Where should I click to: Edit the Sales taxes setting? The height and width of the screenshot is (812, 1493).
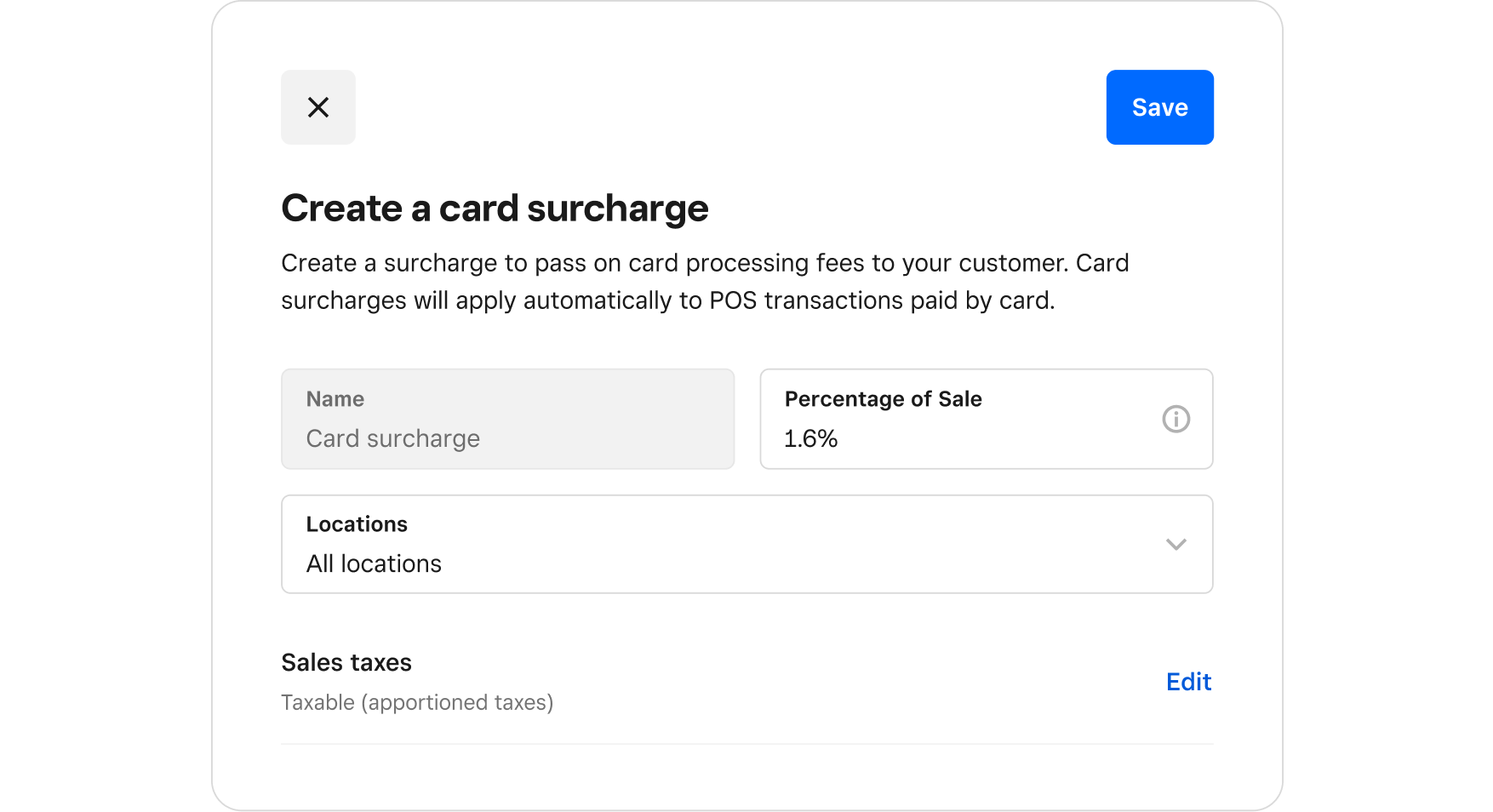(1188, 682)
